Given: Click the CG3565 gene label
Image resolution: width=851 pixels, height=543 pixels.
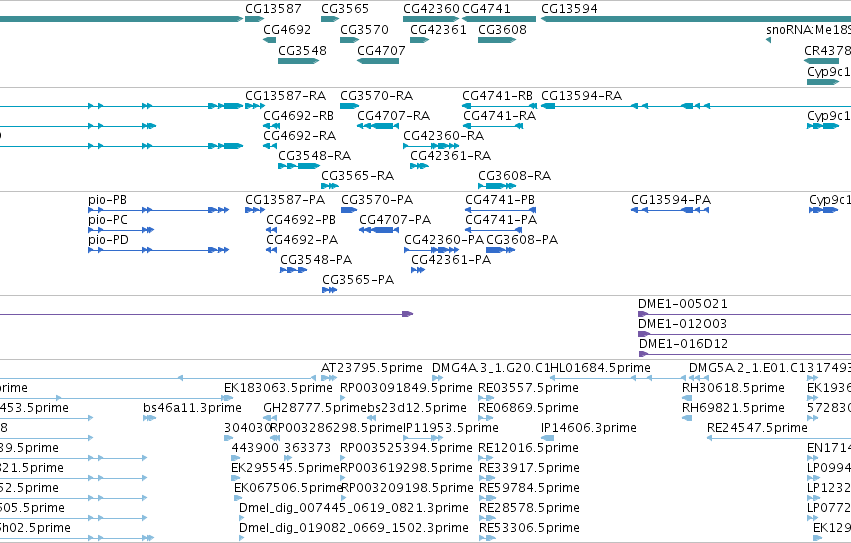Looking at the screenshot, I should tap(345, 9).
